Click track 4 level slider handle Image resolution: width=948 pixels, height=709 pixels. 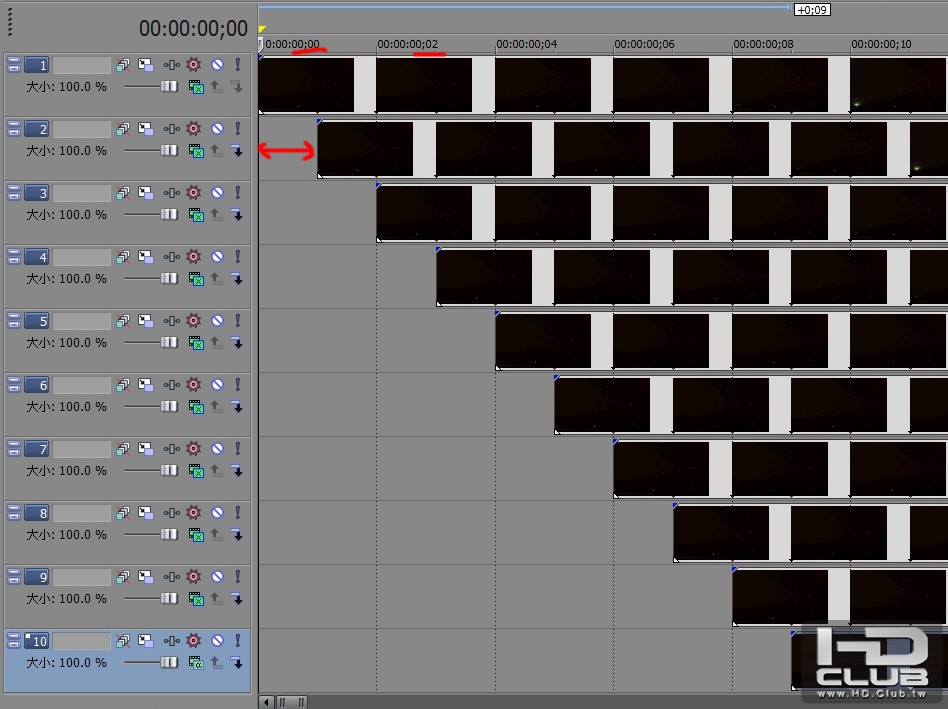(169, 279)
